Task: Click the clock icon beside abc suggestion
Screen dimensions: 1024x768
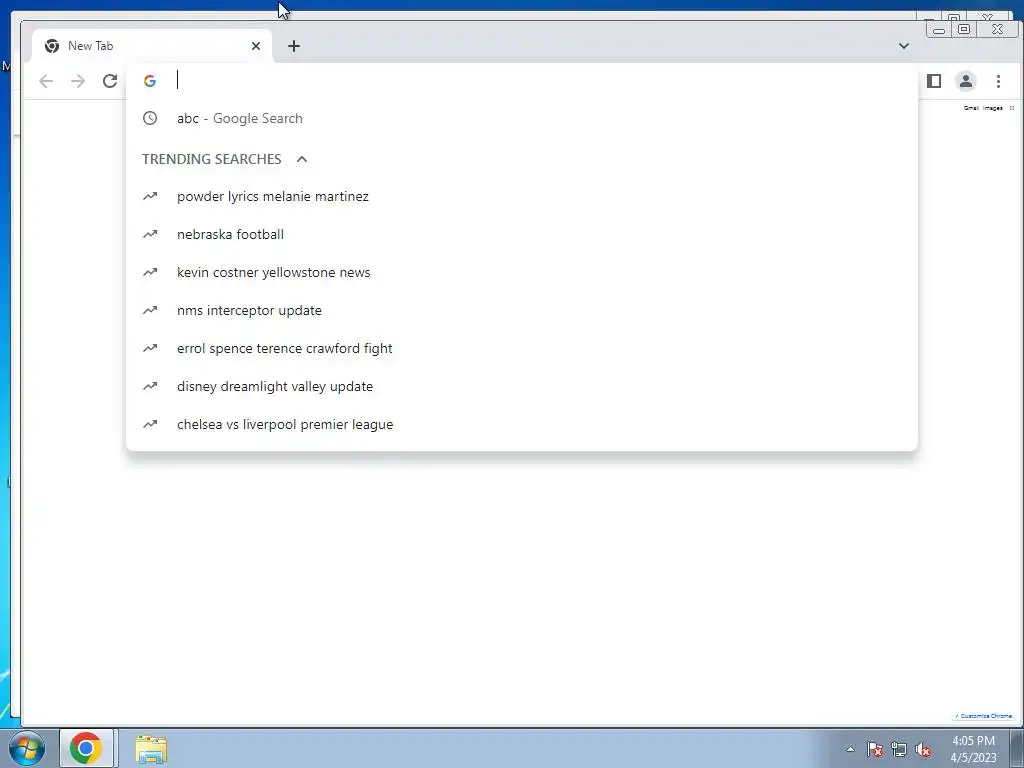Action: (x=150, y=118)
